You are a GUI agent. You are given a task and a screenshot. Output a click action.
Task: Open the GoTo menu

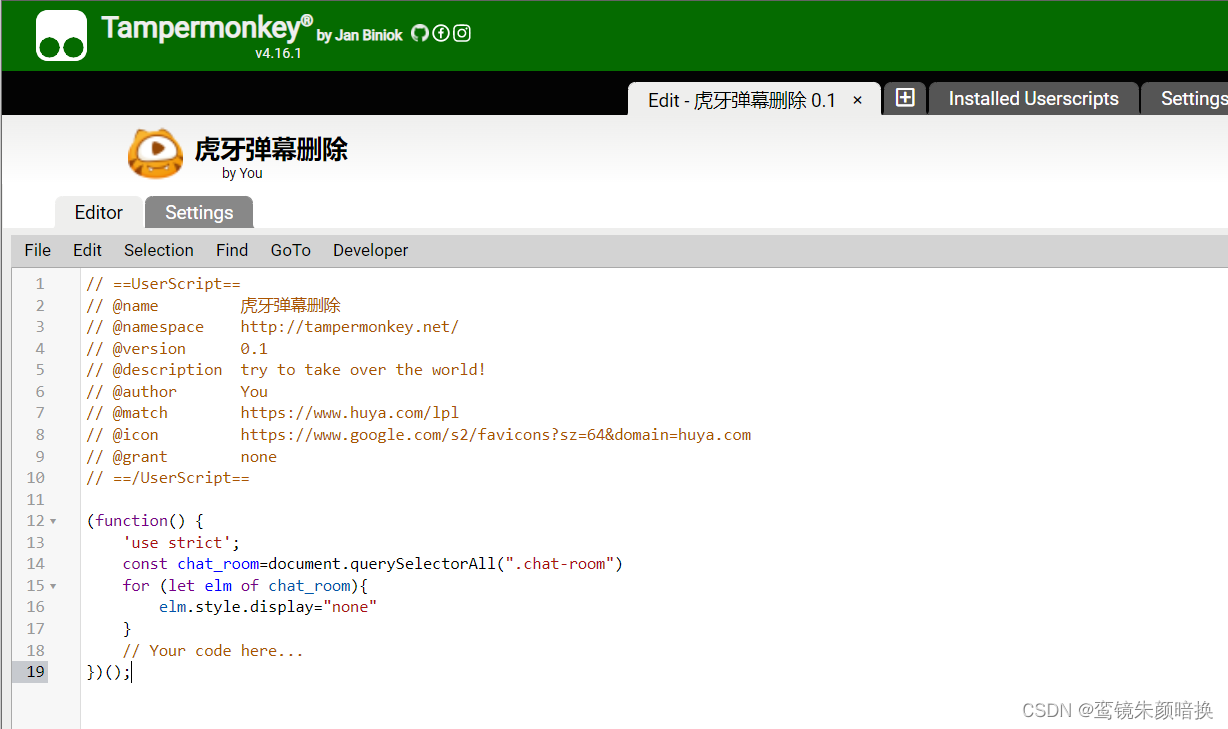click(x=290, y=250)
